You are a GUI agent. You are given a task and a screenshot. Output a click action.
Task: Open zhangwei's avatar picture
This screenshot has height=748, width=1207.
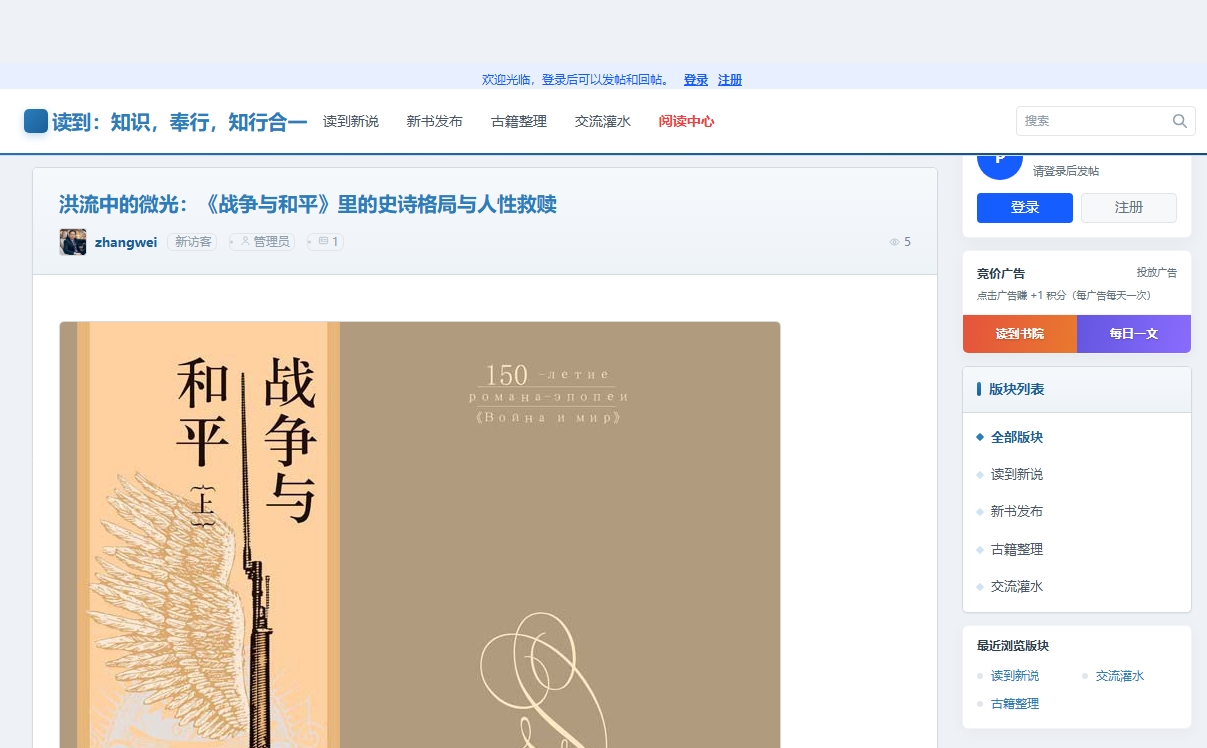[x=73, y=242]
